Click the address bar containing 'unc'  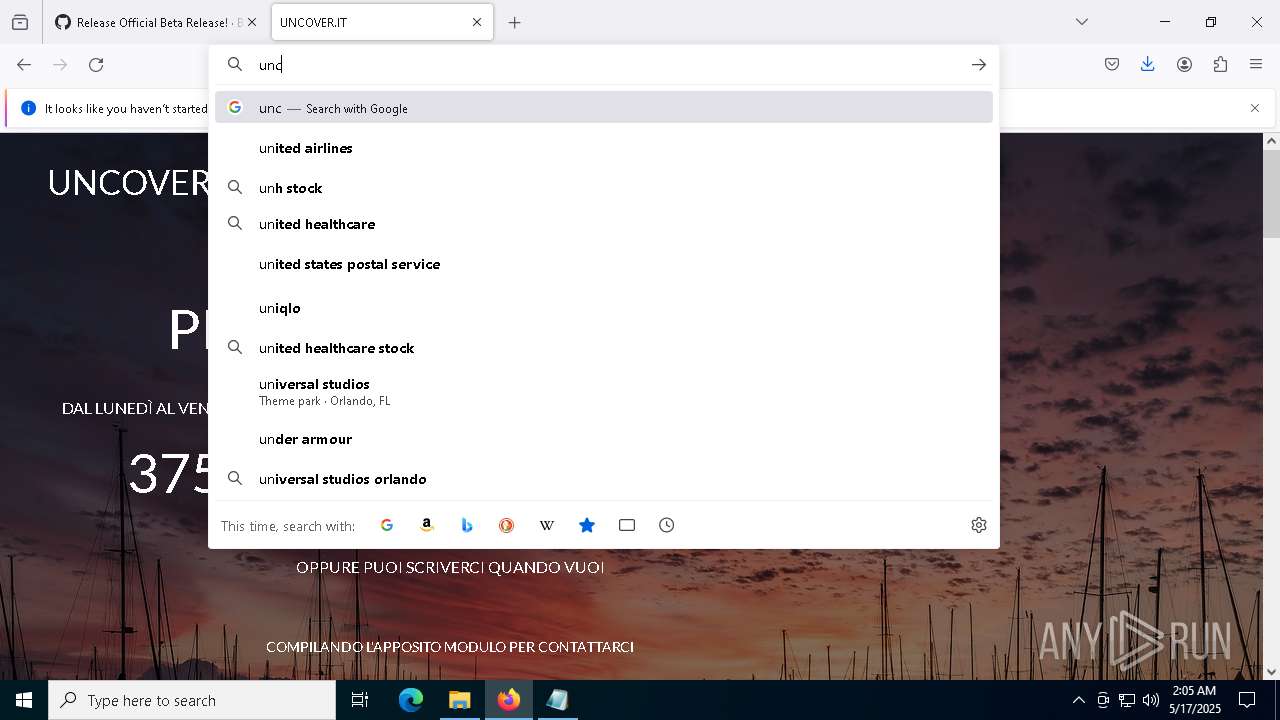coord(603,64)
